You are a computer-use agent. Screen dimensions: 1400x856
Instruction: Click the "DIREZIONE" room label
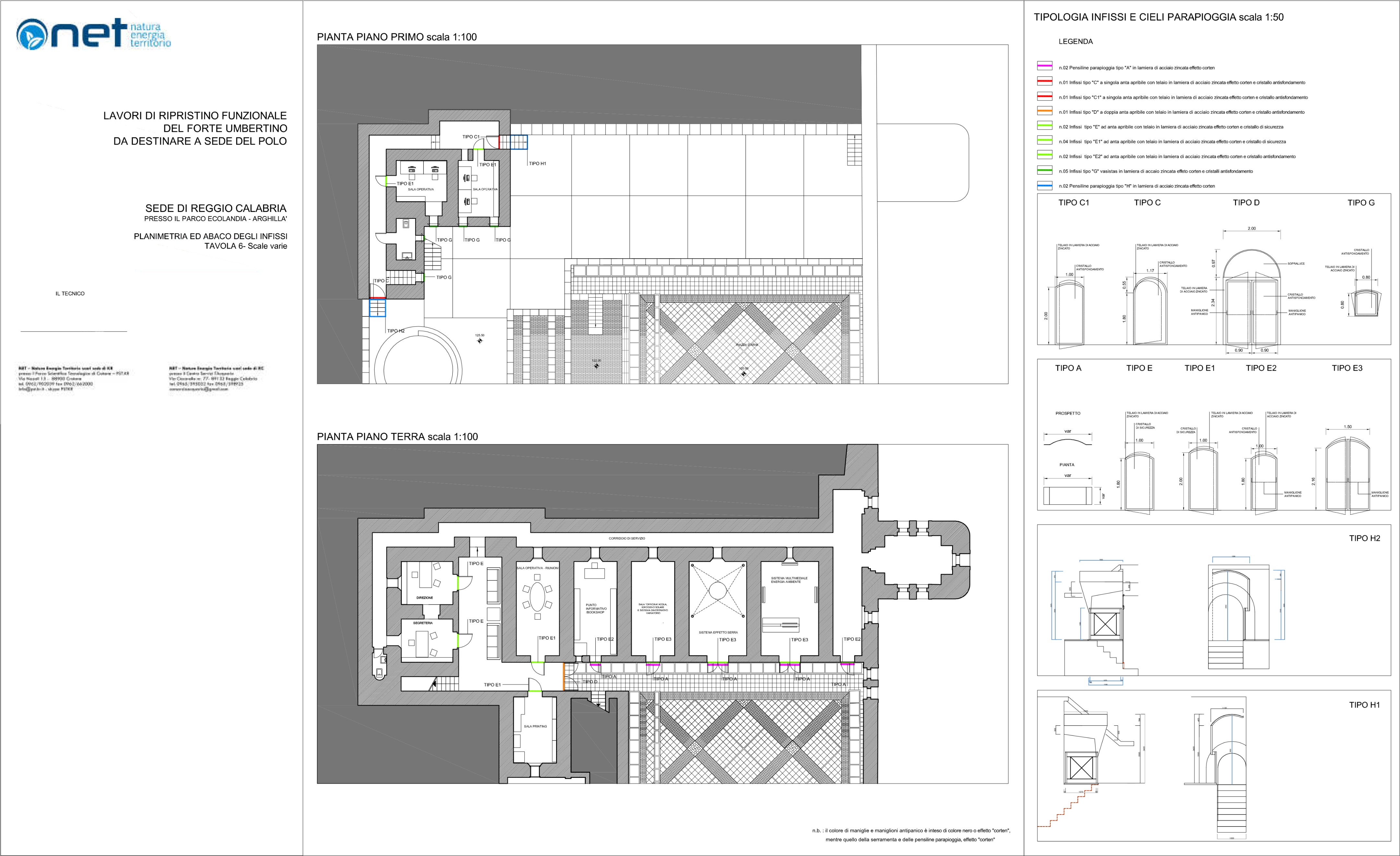425,598
